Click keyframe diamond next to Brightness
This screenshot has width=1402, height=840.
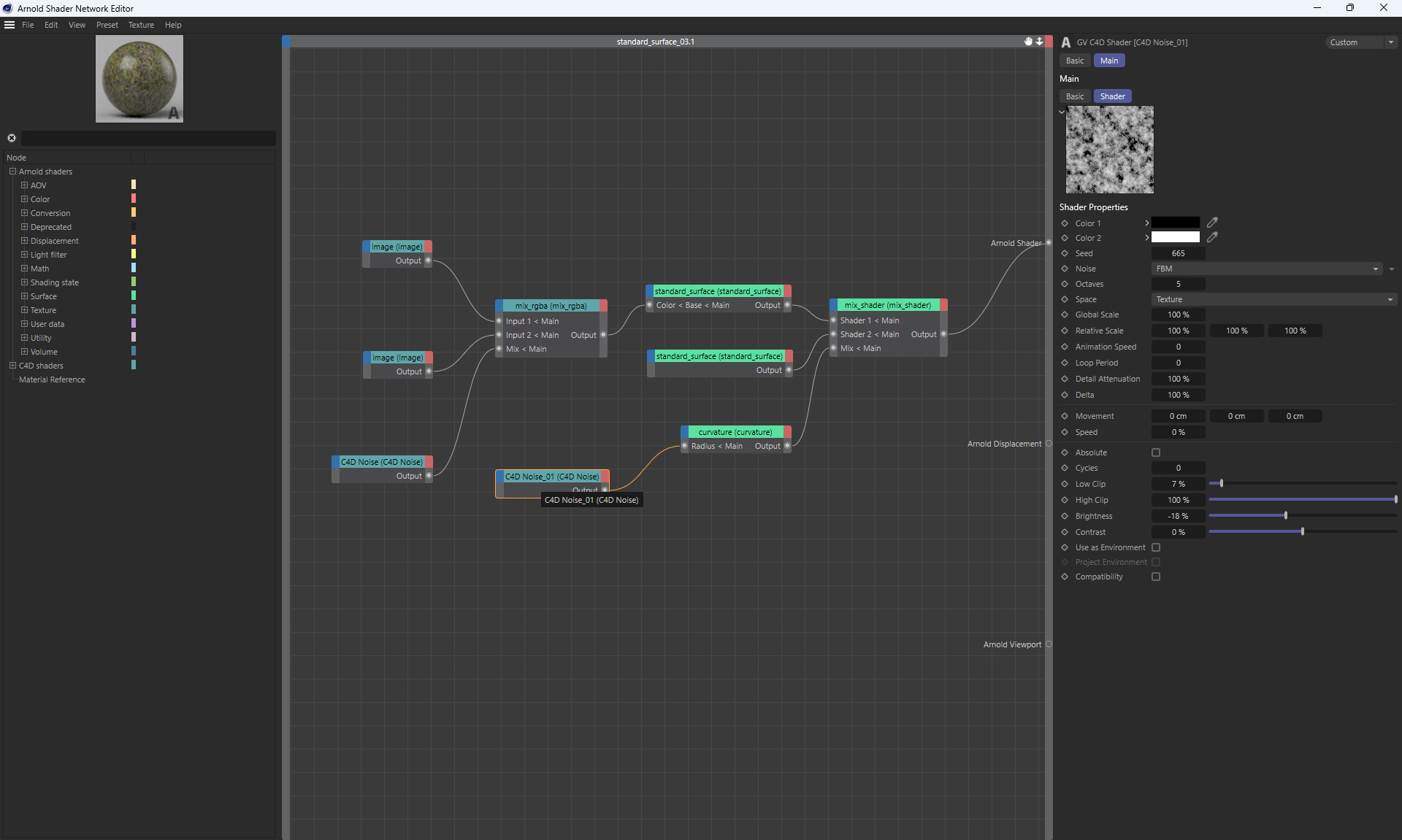tap(1065, 516)
